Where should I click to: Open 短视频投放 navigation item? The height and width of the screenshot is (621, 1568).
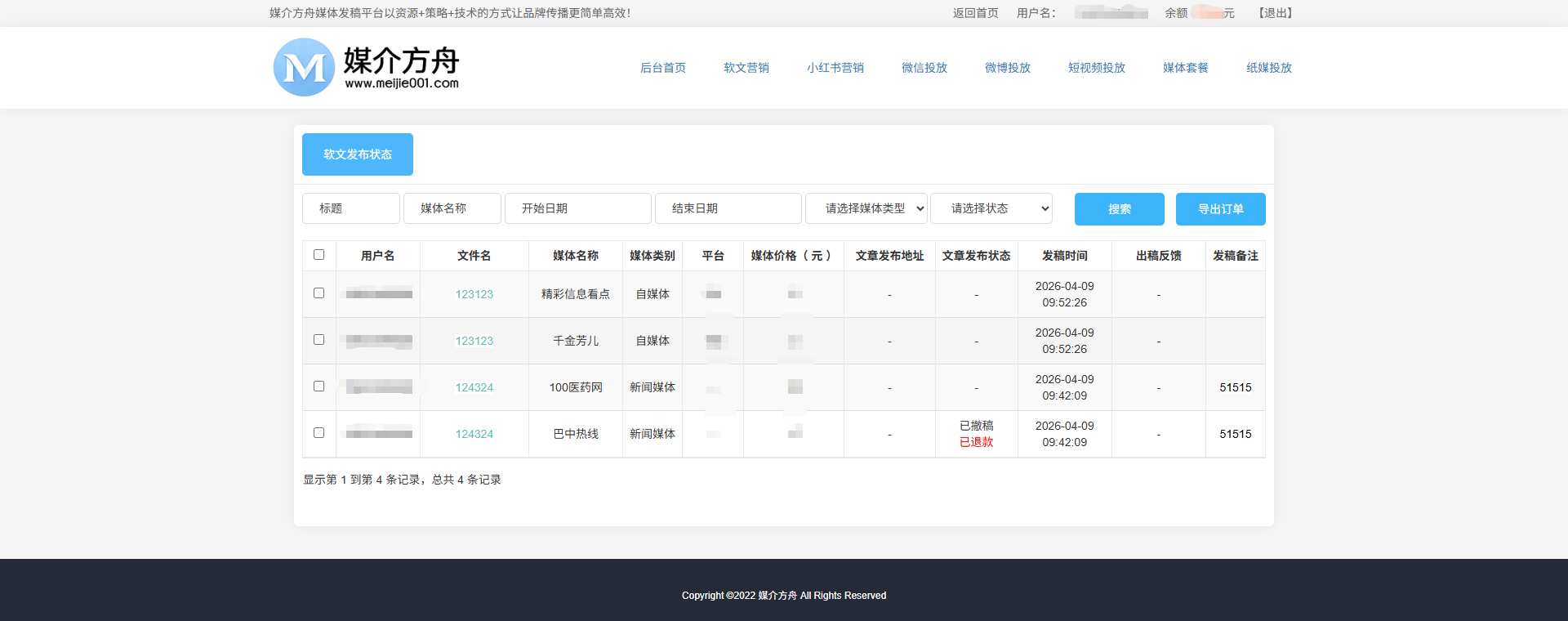[1096, 68]
